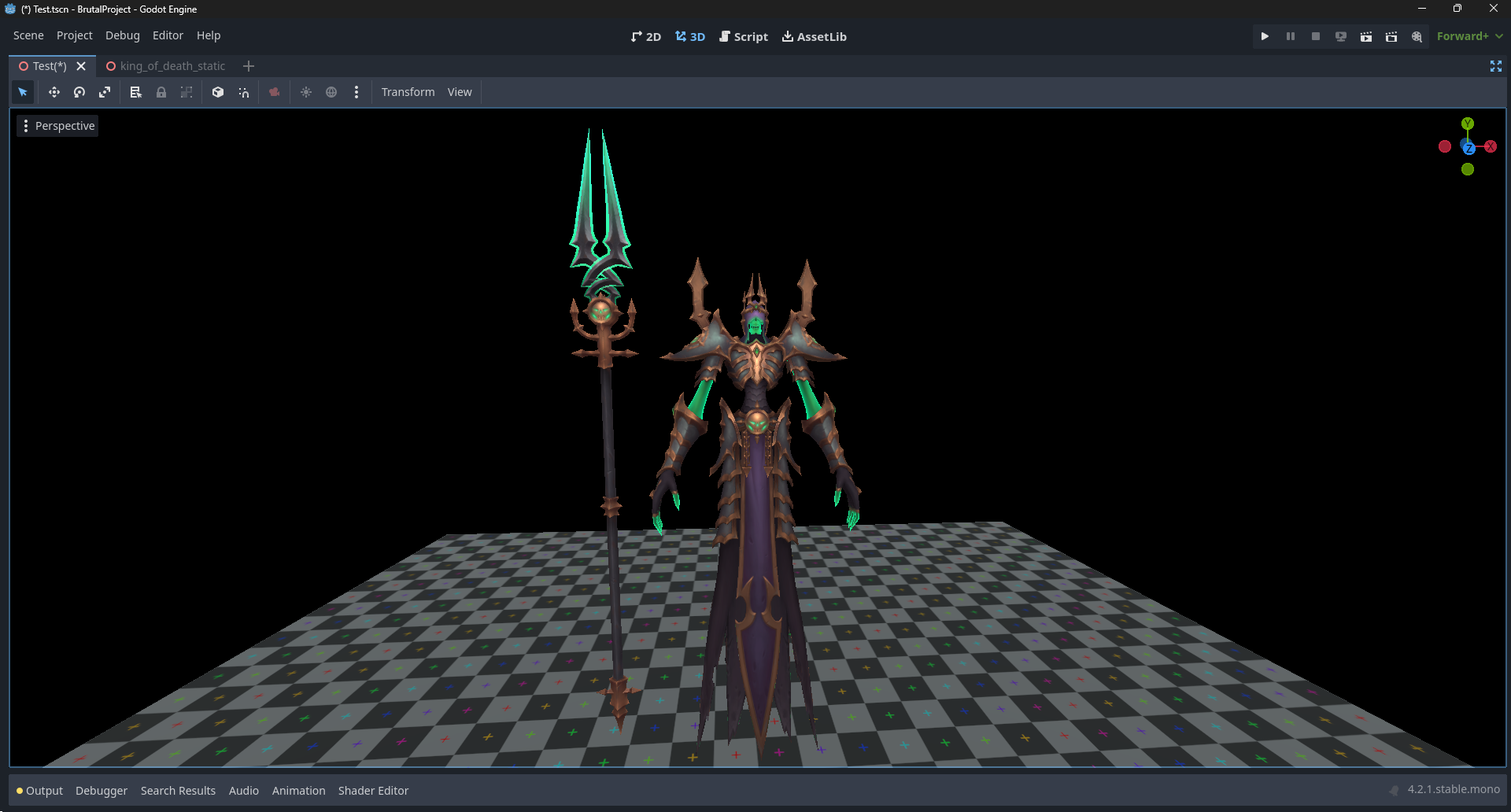Add a new scene tab with plus
Viewport: 1511px width, 812px height.
click(x=249, y=66)
